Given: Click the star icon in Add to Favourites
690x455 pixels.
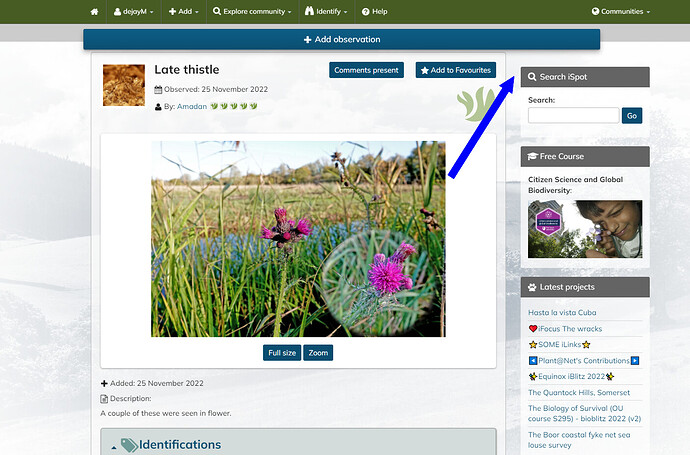Looking at the screenshot, I should pyautogui.click(x=425, y=70).
